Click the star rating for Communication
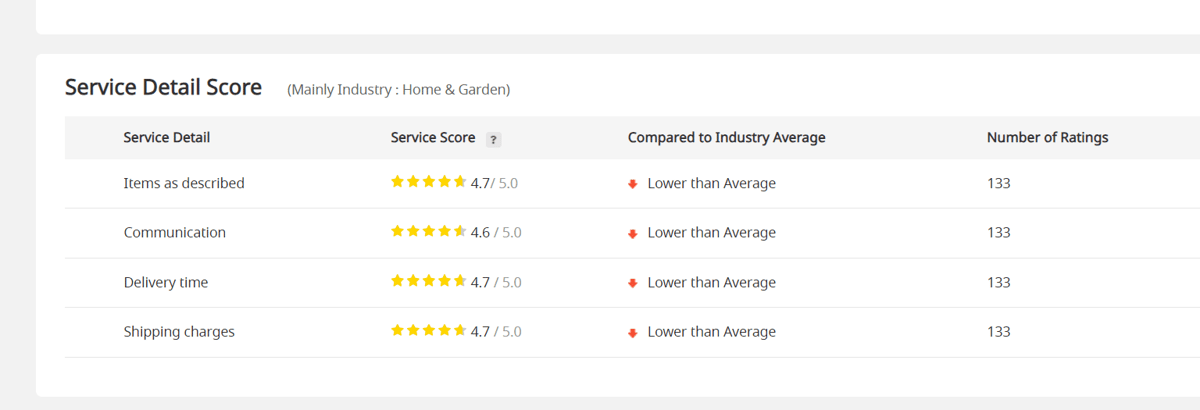Viewport: 1200px width, 410px height. 428,231
